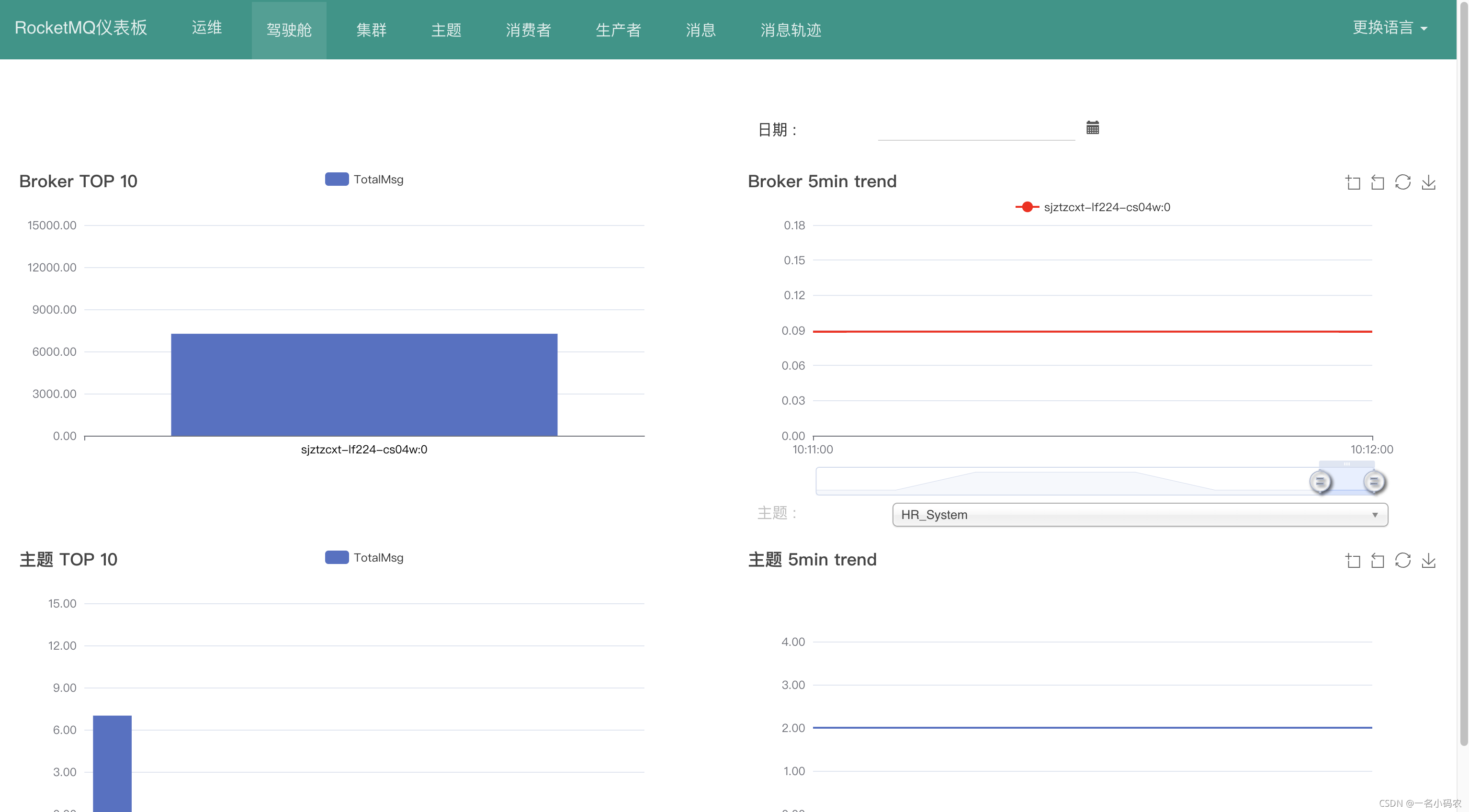Switch to 消息轨迹 message trace tab
Viewport: 1469px width, 812px height.
point(791,30)
